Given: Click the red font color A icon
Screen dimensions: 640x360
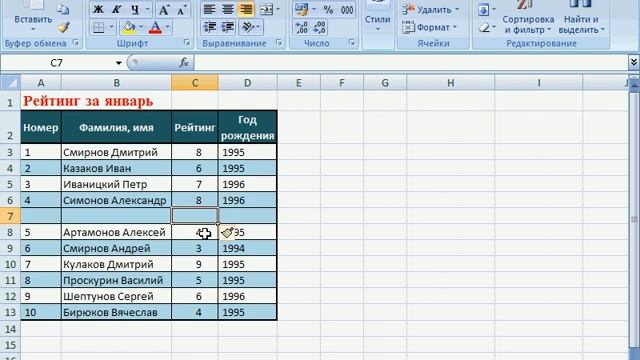Looking at the screenshot, I should (155, 27).
